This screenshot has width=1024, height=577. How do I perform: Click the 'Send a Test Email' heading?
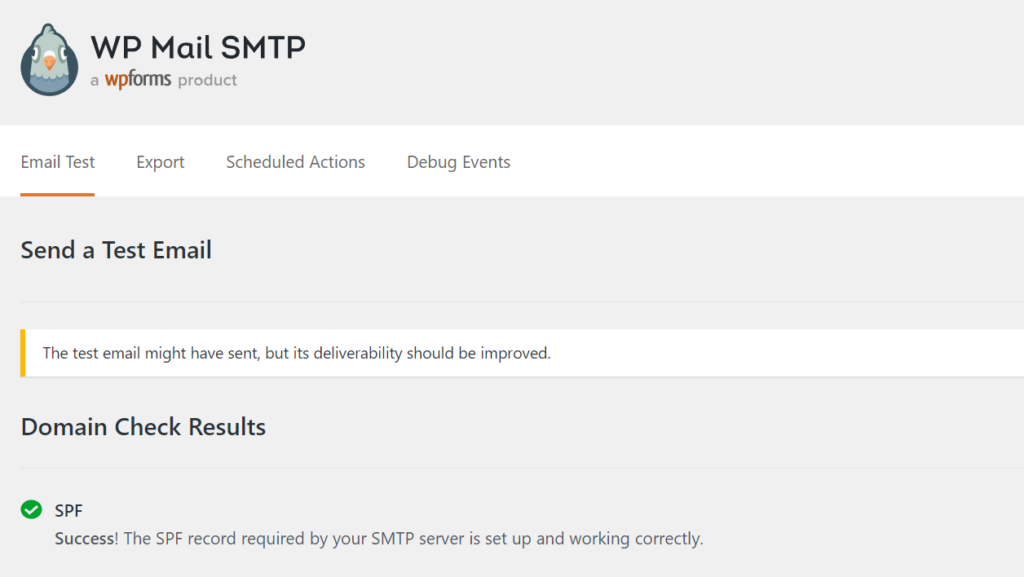(x=115, y=250)
